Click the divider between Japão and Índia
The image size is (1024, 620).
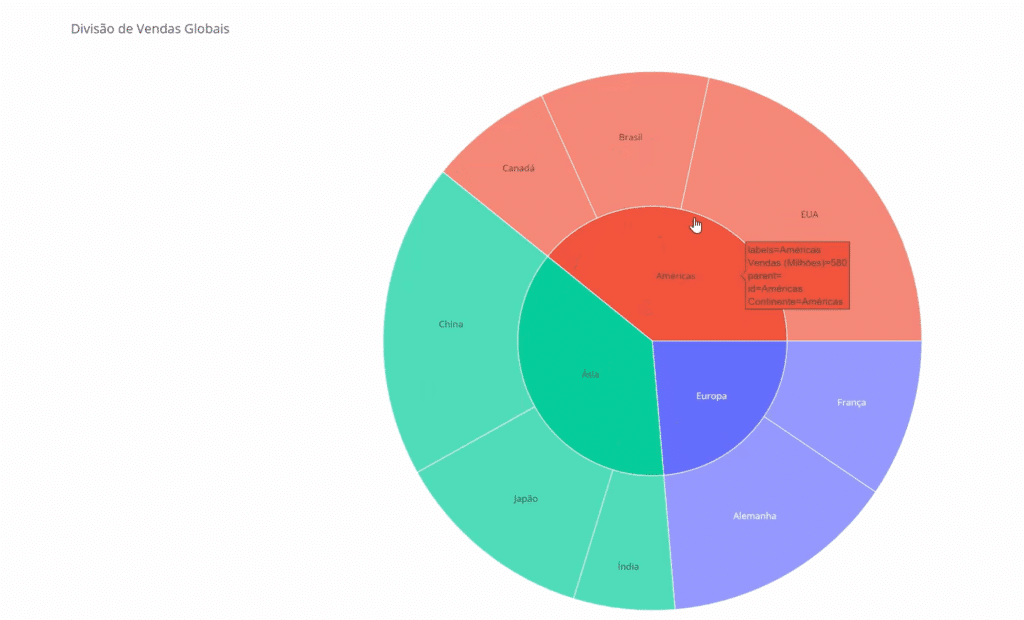click(x=594, y=533)
